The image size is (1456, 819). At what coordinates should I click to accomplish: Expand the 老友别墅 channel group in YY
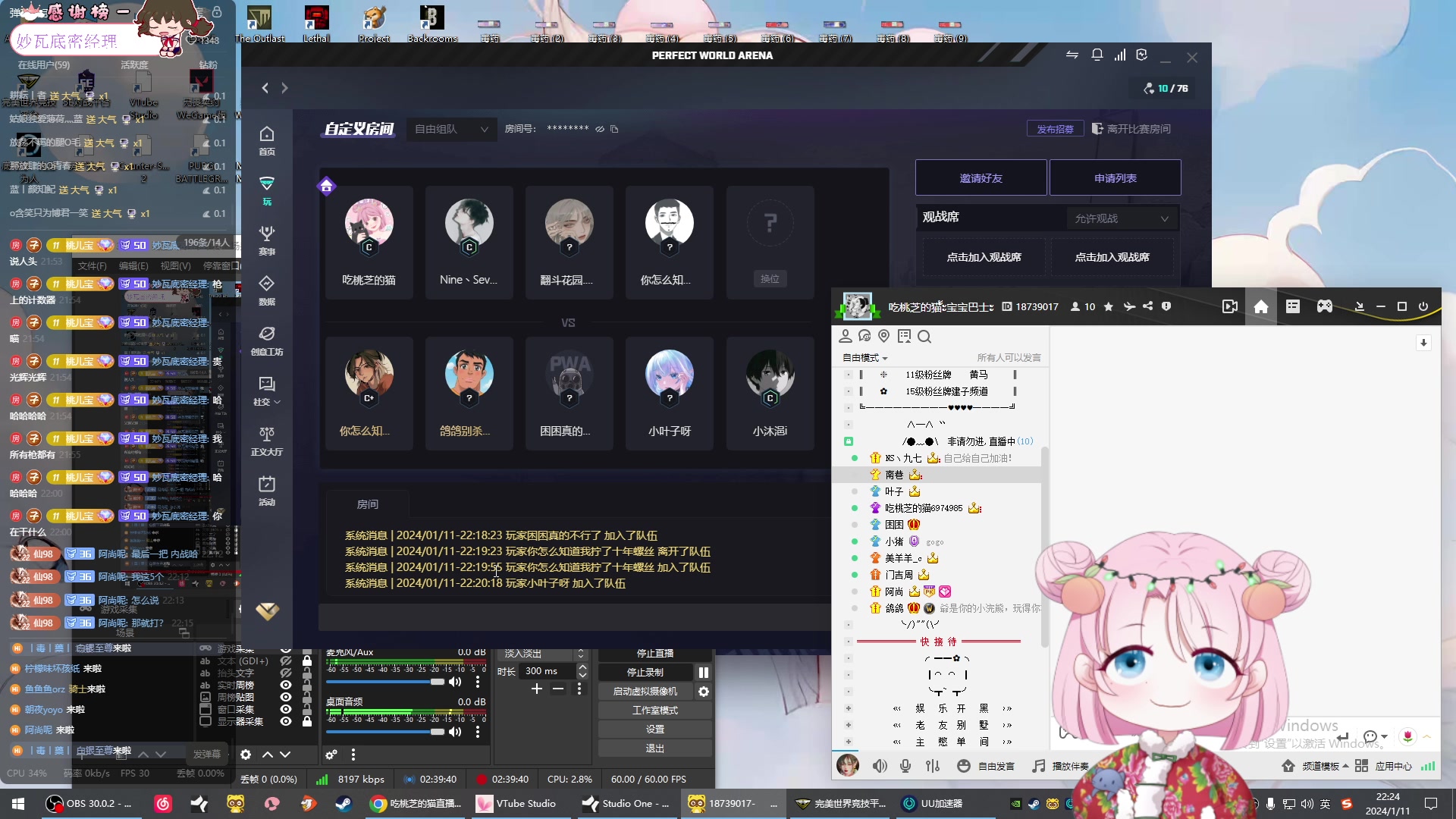click(849, 725)
